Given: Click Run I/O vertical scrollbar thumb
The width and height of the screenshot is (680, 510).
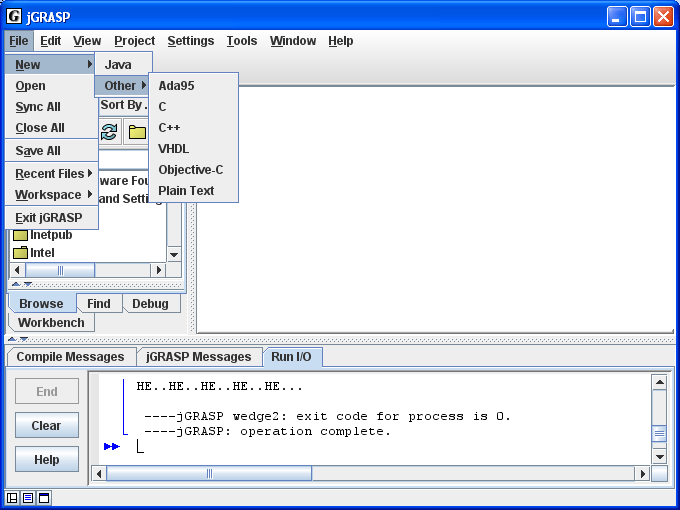Looking at the screenshot, I should 659,433.
